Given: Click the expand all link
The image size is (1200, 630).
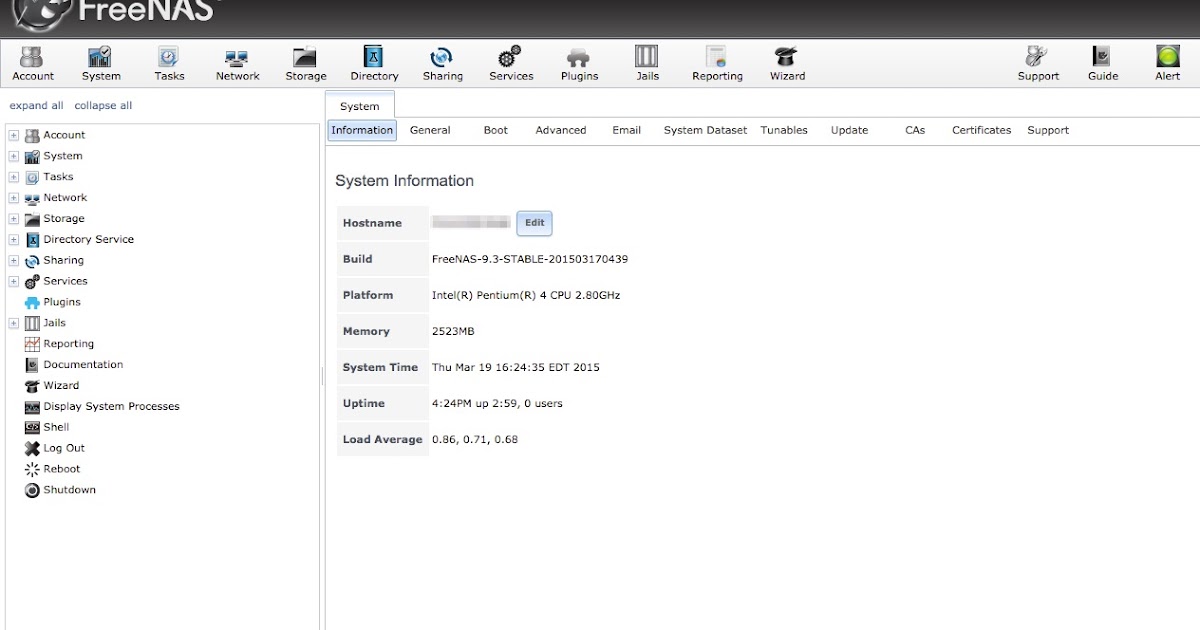Looking at the screenshot, I should pos(36,106).
